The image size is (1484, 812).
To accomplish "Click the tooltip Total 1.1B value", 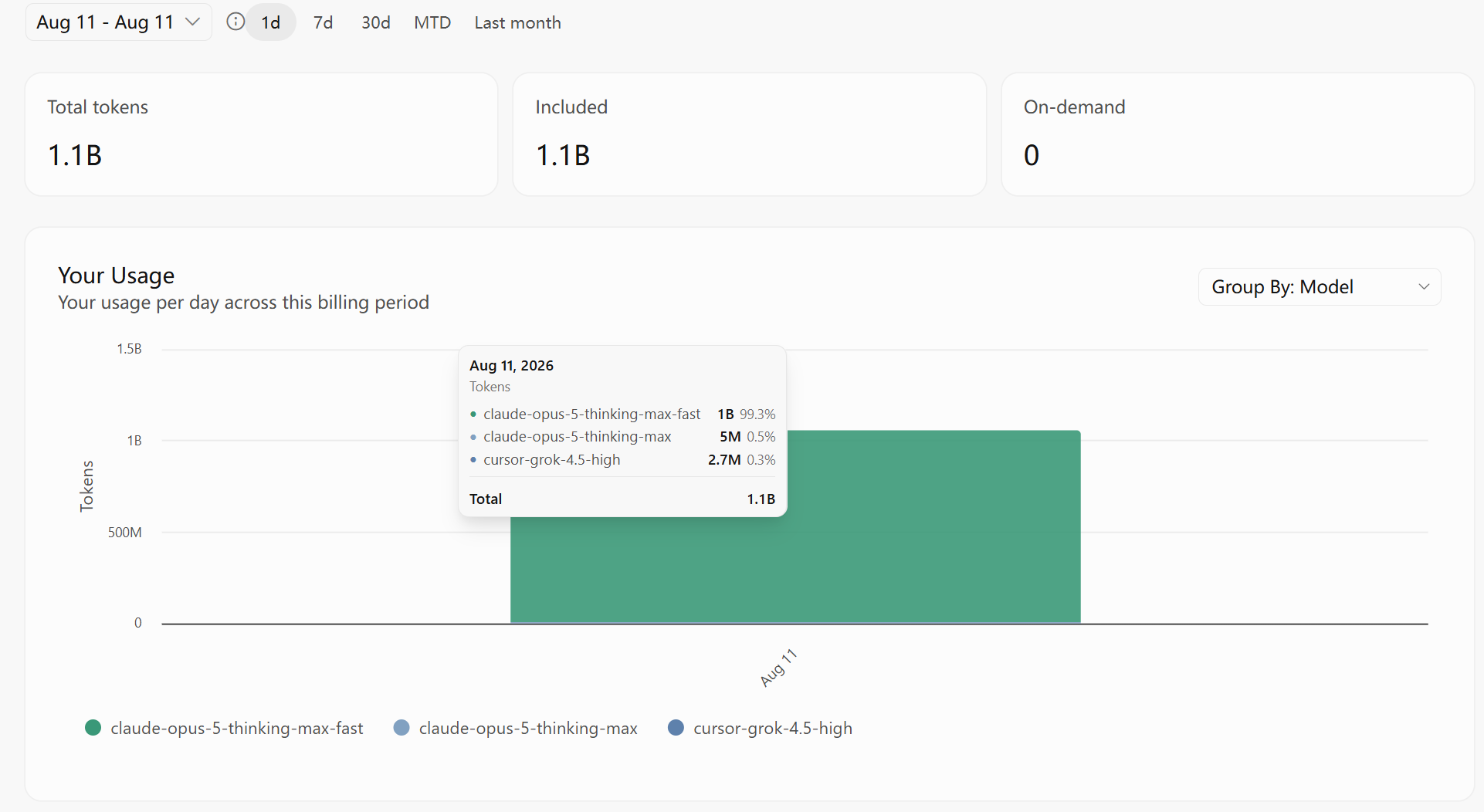I will (x=761, y=499).
